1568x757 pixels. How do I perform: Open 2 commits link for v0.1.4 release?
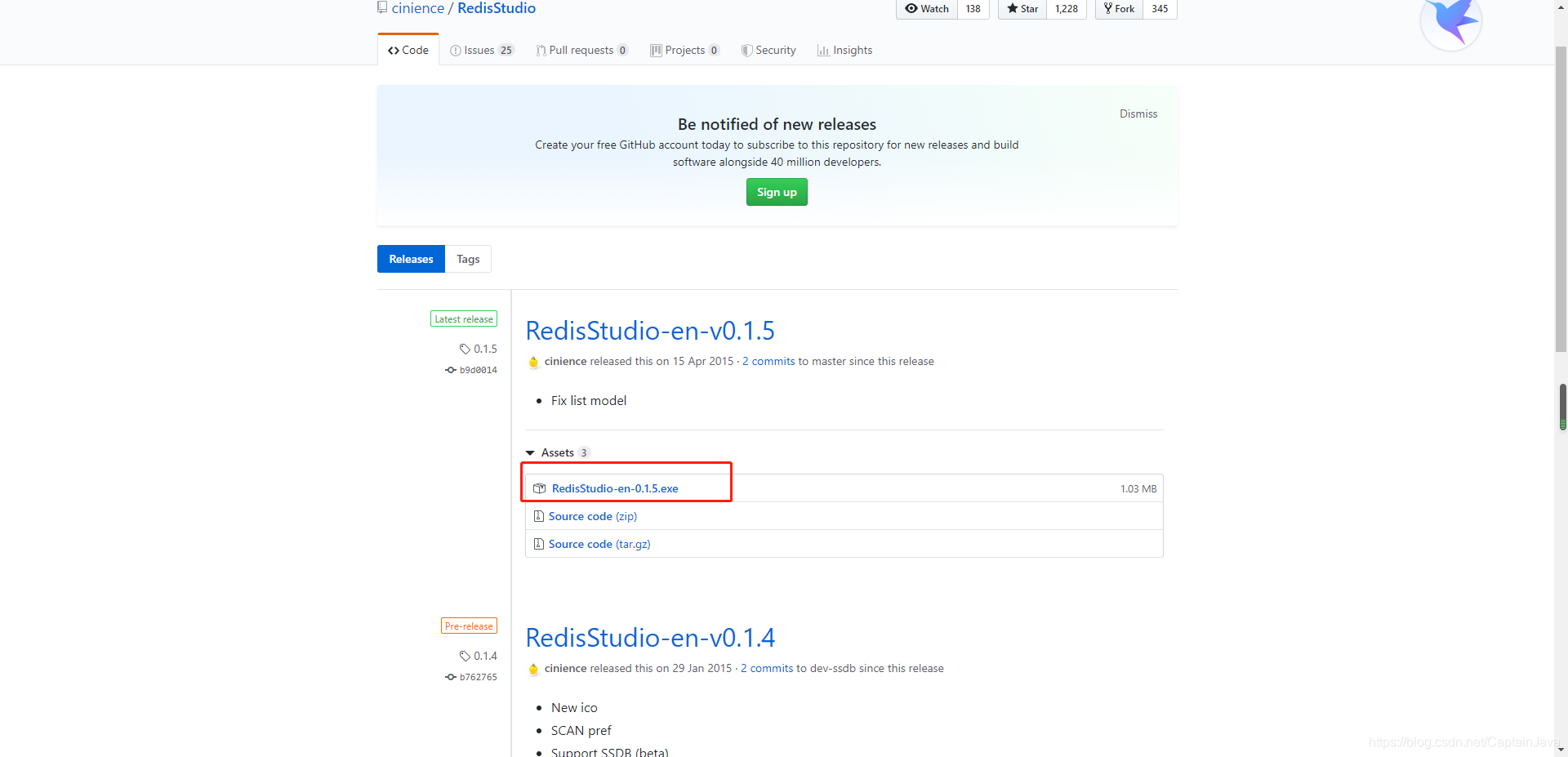click(767, 668)
